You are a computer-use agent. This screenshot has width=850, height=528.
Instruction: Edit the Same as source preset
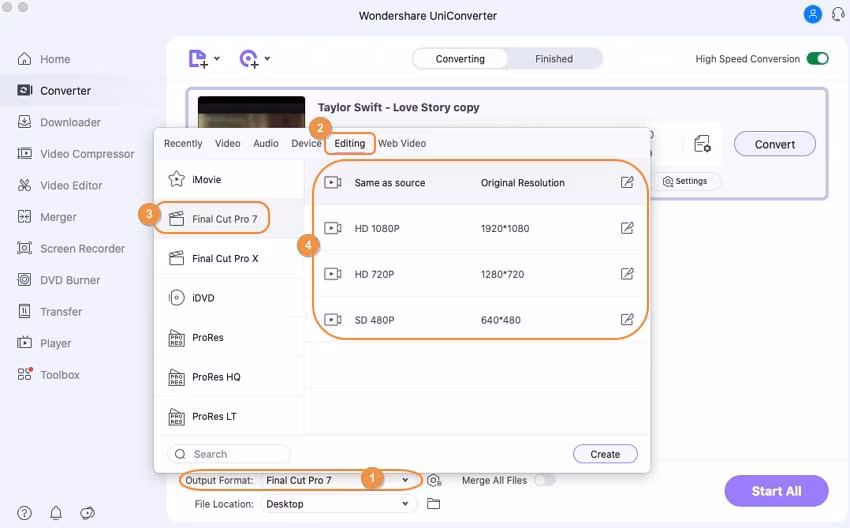coord(627,182)
